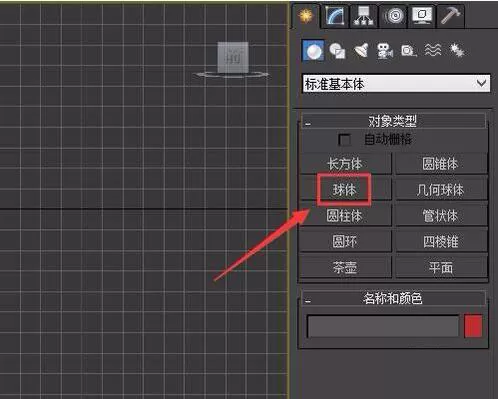Click the 圆柱体 button
498x399 pixels.
pos(345,215)
